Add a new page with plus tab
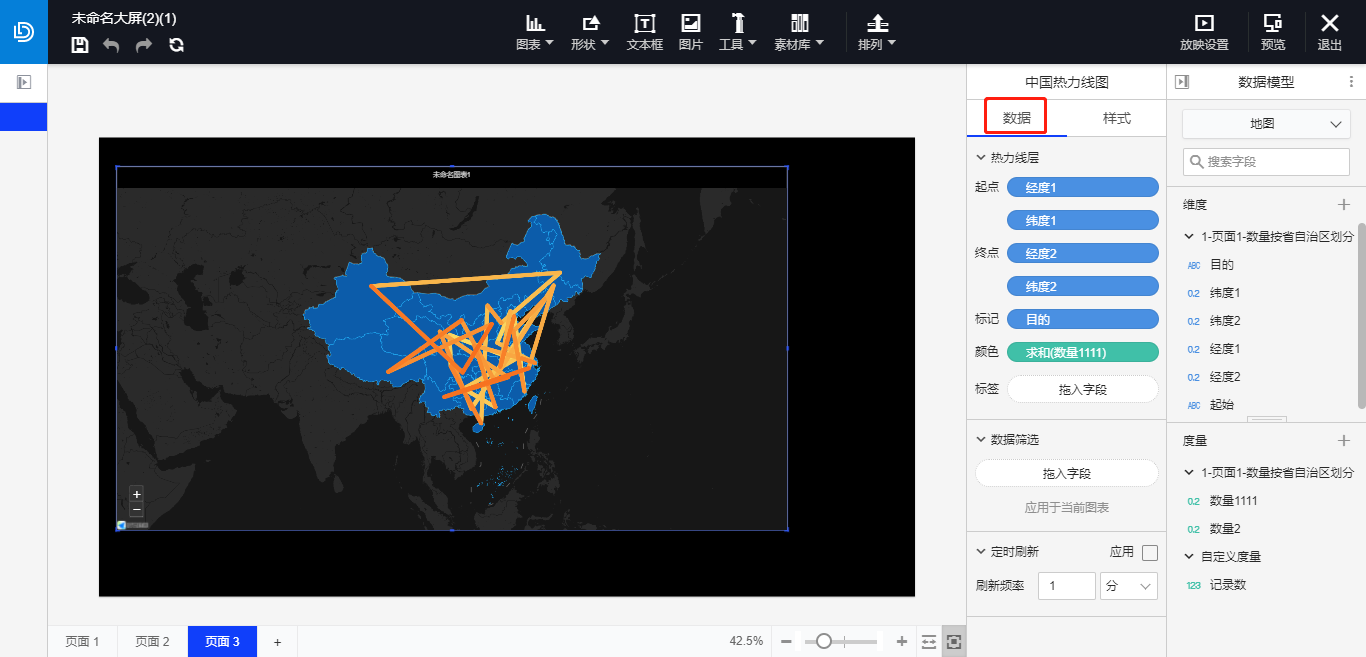Viewport: 1366px width, 657px height. (277, 642)
